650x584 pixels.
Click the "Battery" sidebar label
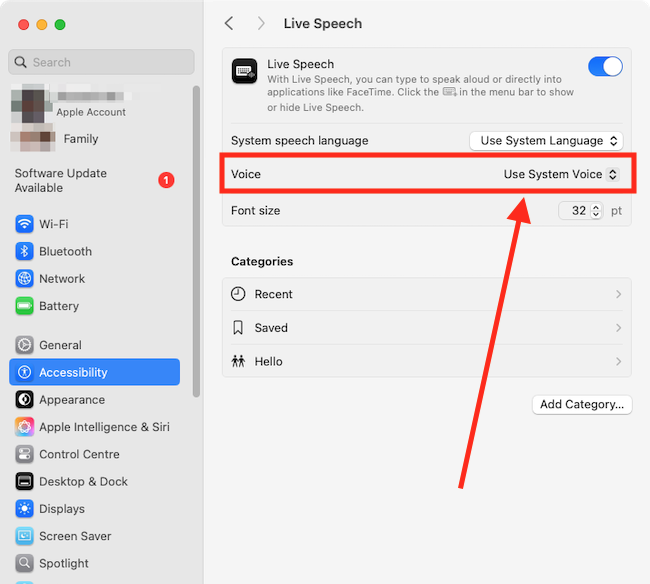pos(59,306)
